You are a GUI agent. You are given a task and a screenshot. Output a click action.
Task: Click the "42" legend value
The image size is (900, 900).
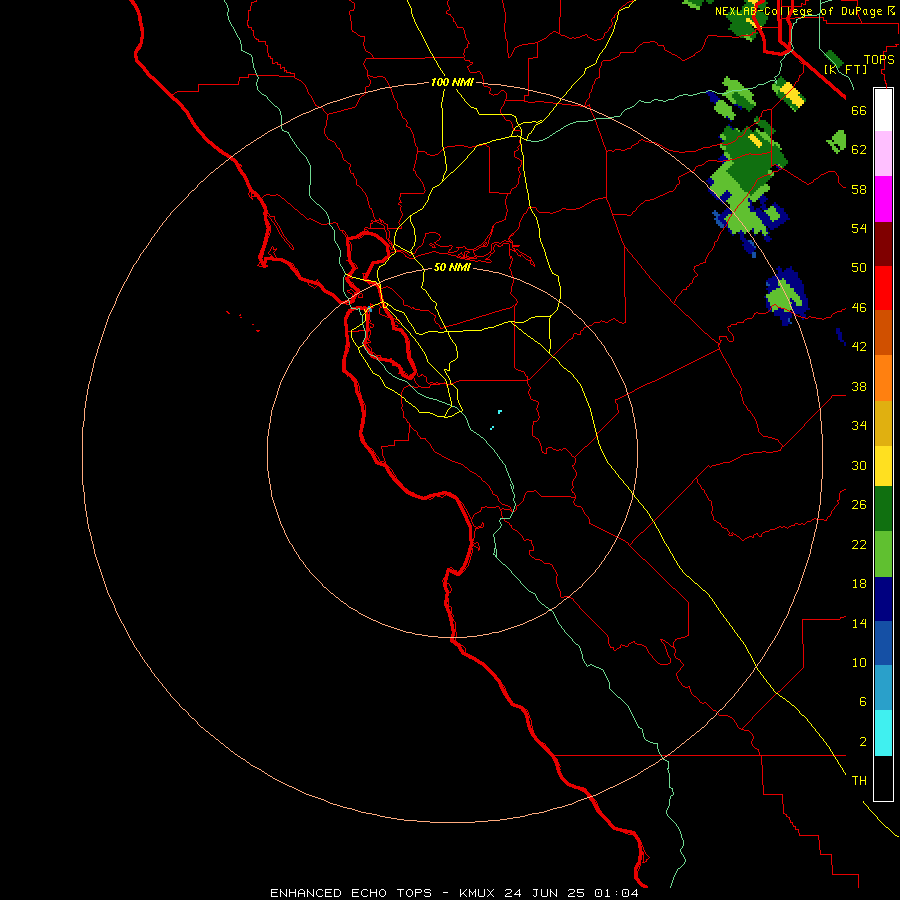859,346
